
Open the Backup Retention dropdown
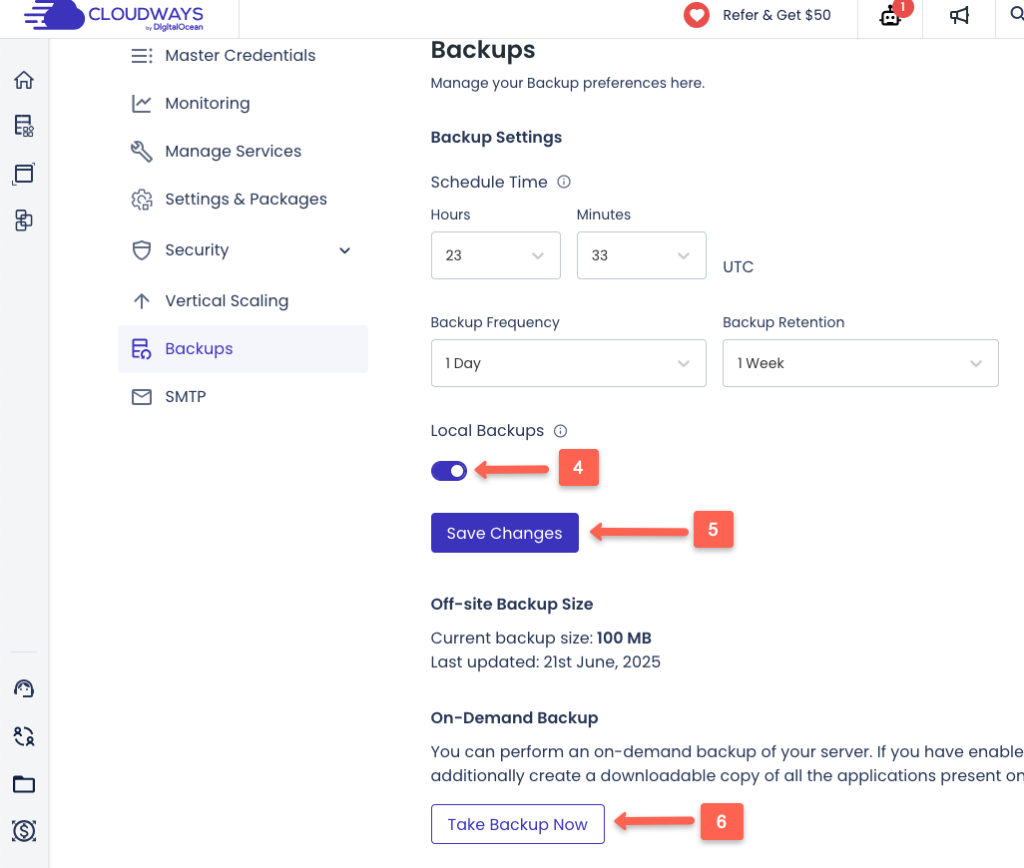coord(860,363)
